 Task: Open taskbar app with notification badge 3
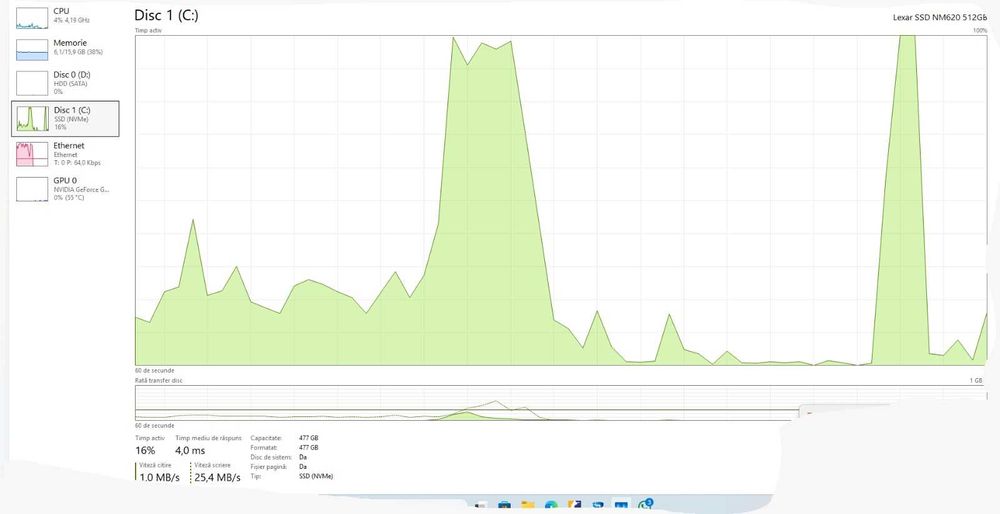(645, 505)
